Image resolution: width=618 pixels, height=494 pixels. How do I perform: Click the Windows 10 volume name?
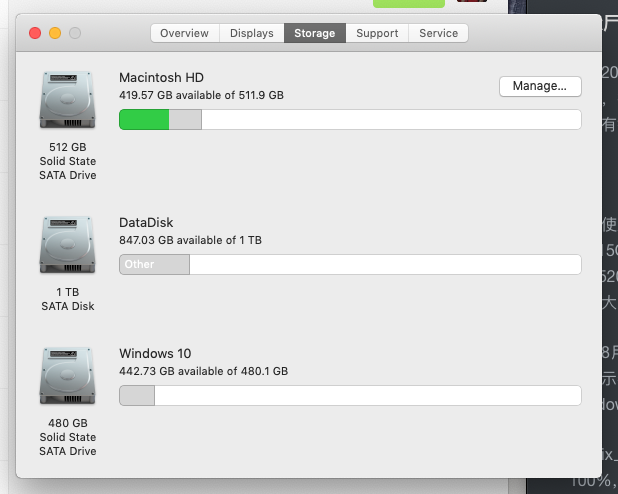point(155,353)
